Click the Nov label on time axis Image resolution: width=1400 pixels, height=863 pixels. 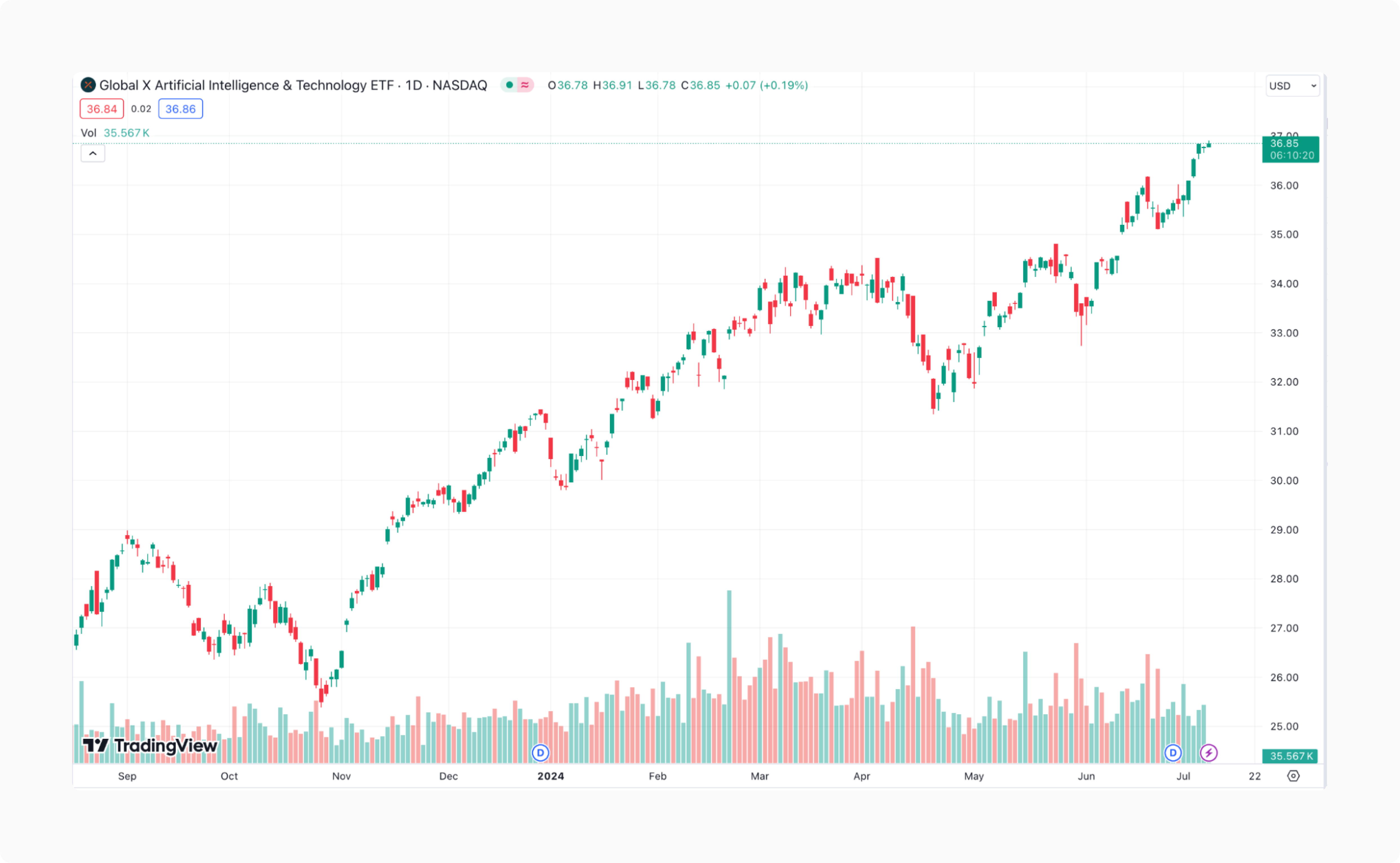(342, 776)
